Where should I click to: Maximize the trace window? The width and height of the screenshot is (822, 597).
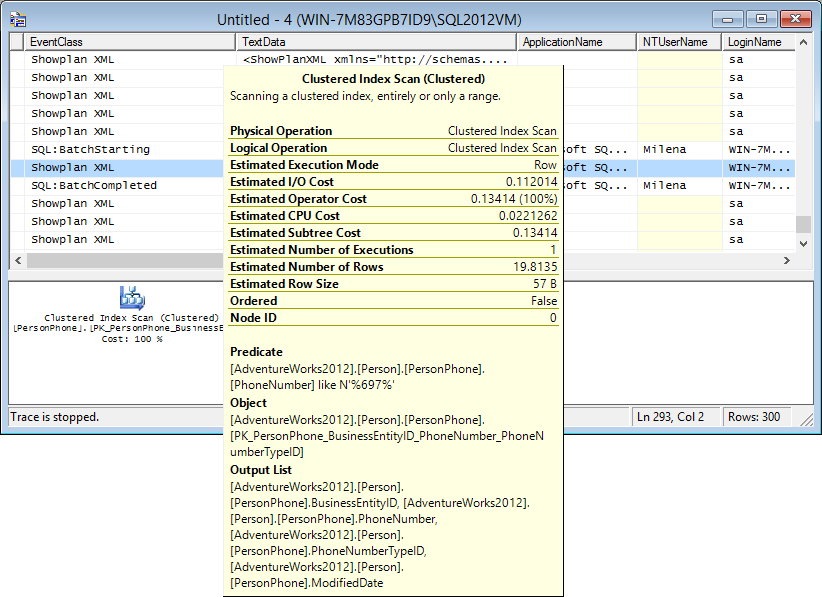tap(761, 18)
